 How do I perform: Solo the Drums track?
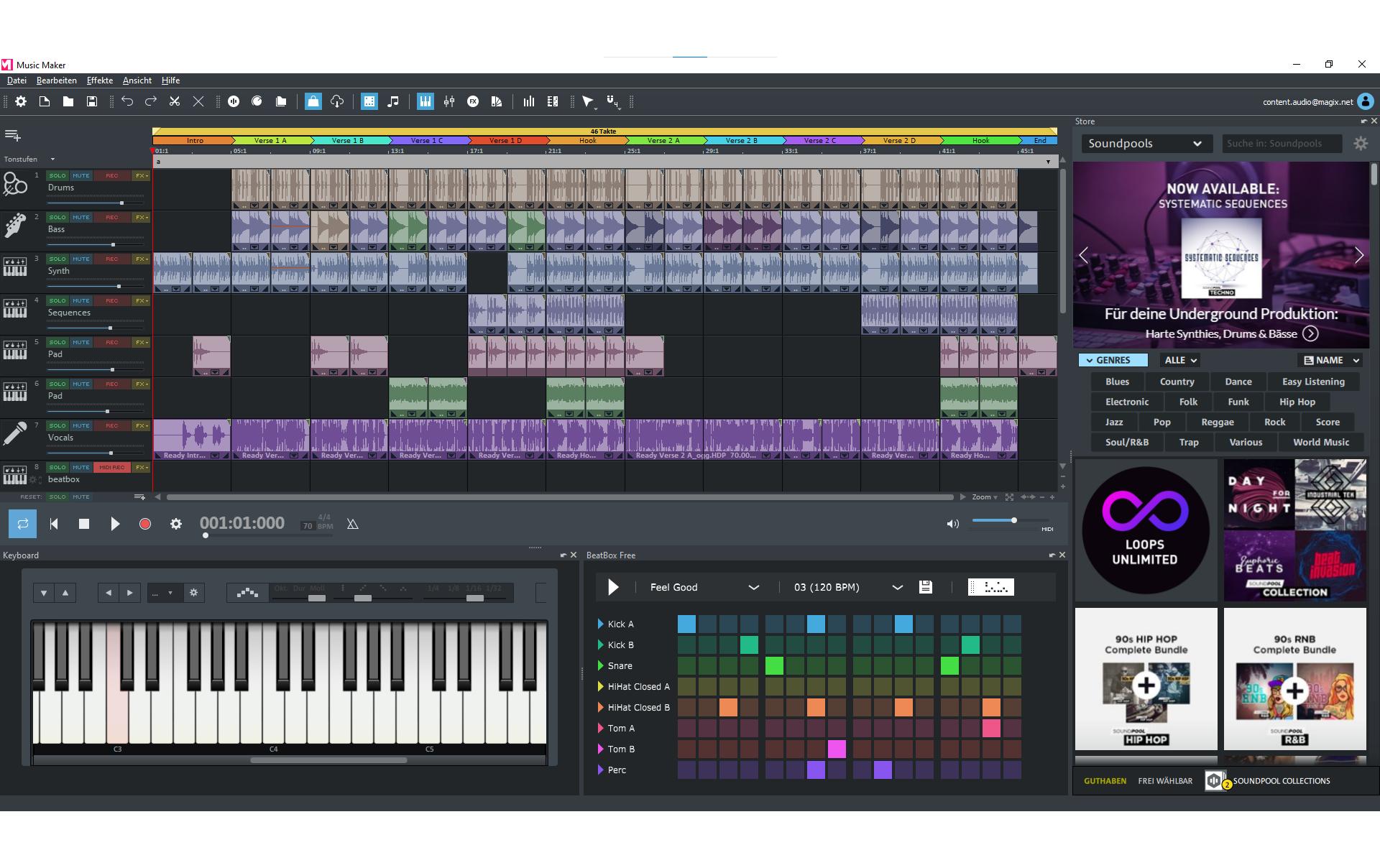[57, 175]
